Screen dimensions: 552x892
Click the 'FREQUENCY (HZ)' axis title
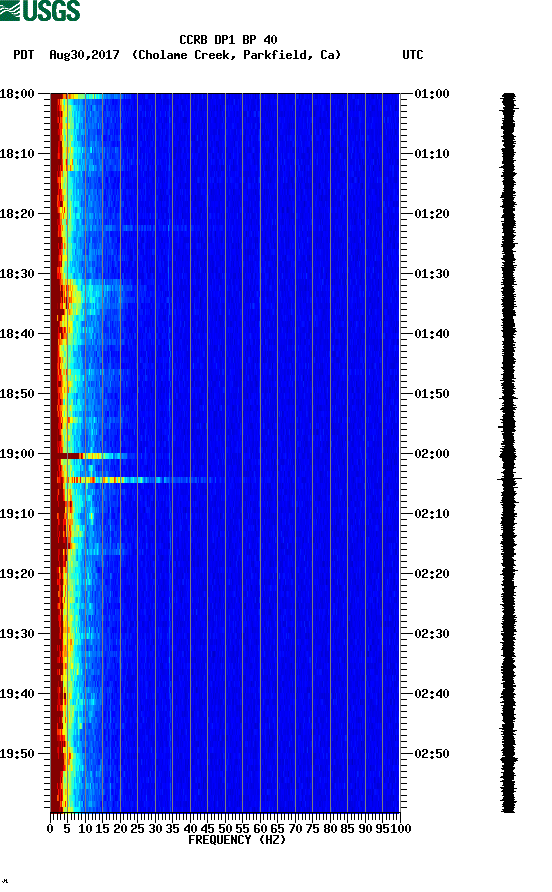(237, 840)
